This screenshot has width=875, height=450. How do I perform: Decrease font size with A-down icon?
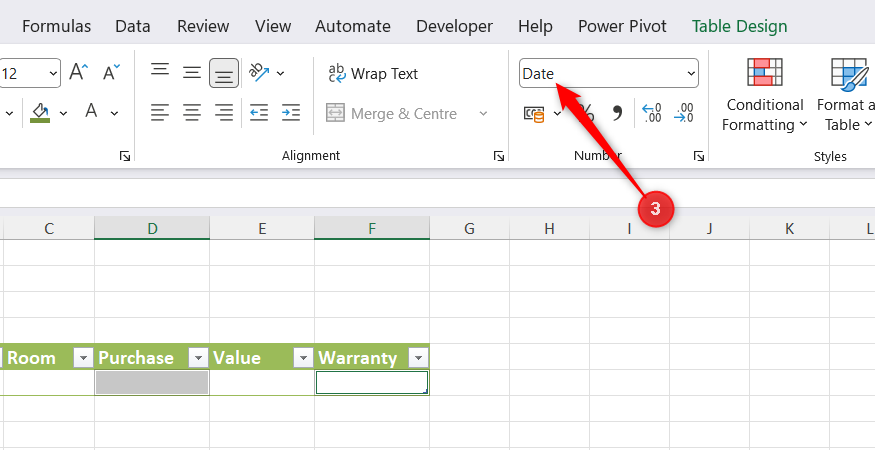(x=111, y=73)
